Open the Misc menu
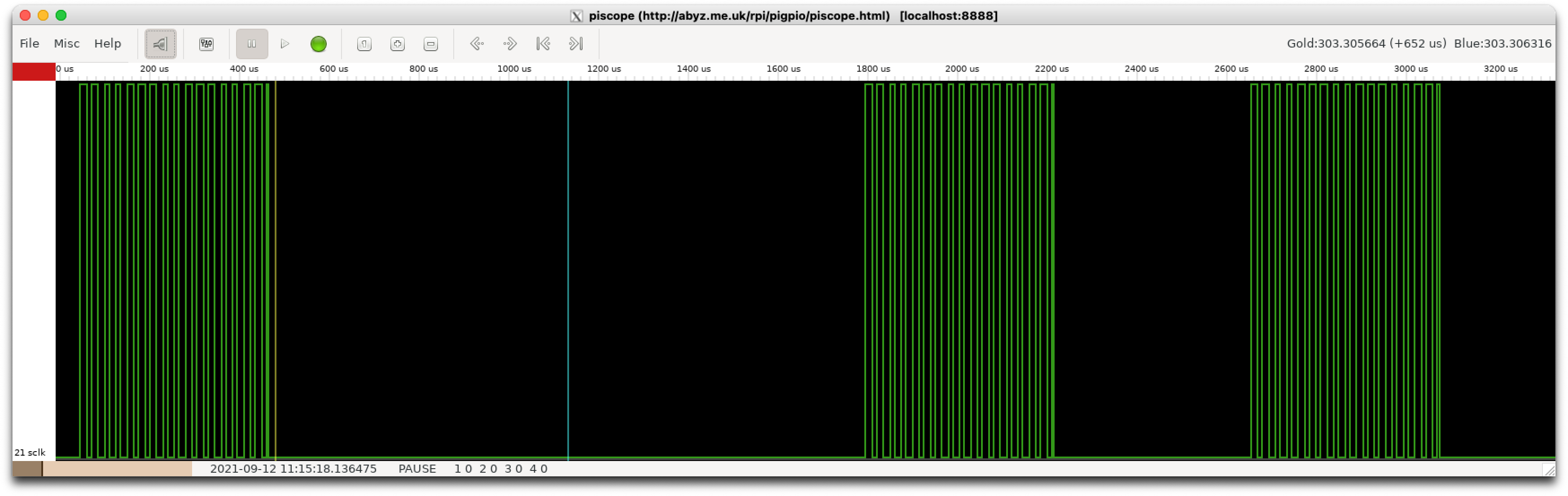Viewport: 1568px width, 496px height. point(67,44)
